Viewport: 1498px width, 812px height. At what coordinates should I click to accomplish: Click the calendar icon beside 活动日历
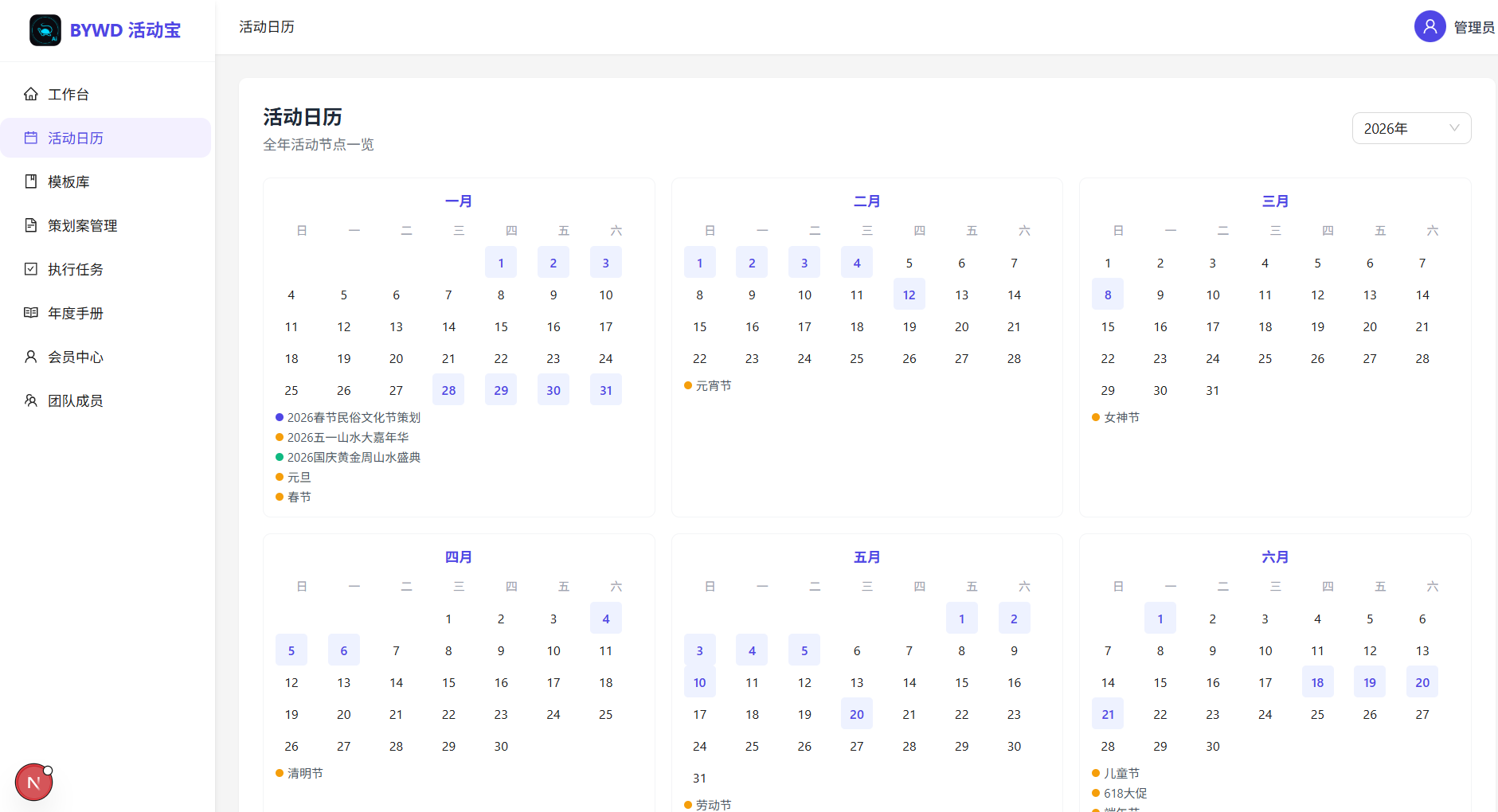click(x=31, y=138)
